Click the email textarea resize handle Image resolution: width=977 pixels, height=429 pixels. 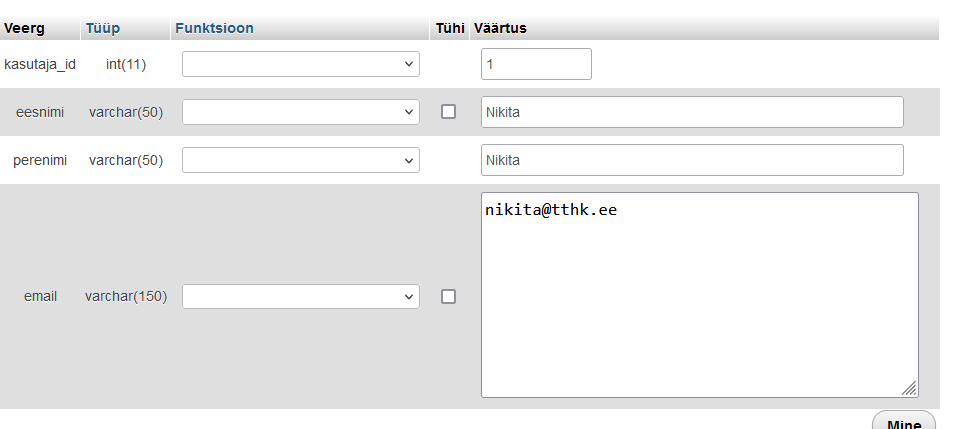click(x=909, y=388)
